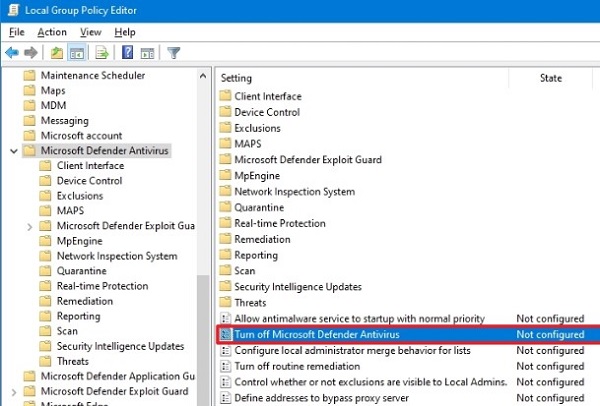Image resolution: width=600 pixels, height=406 pixels.
Task: Select Device Control folder in settings list
Action: click(x=267, y=112)
